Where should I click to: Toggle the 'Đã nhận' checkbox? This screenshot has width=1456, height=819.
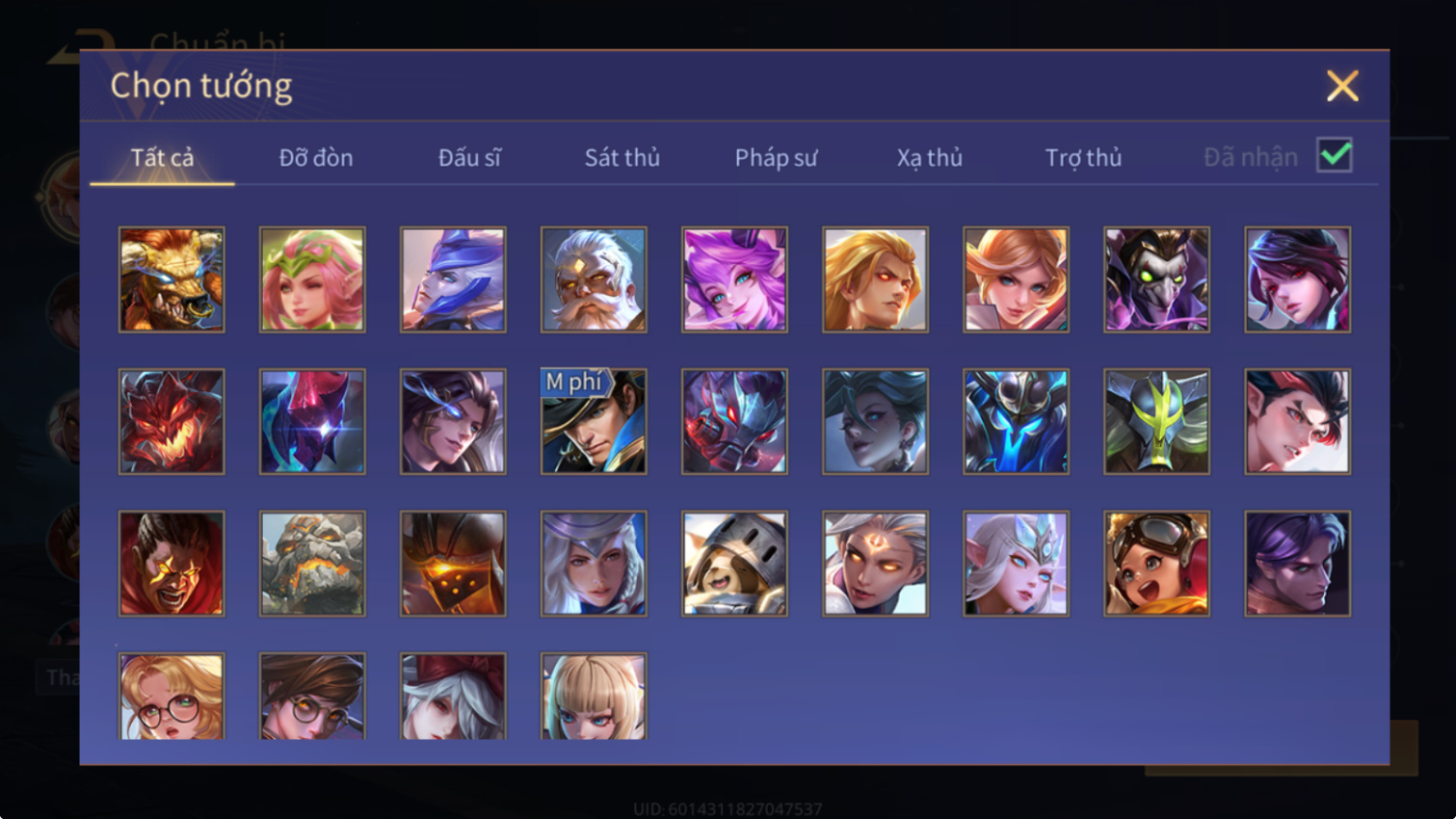(1335, 155)
